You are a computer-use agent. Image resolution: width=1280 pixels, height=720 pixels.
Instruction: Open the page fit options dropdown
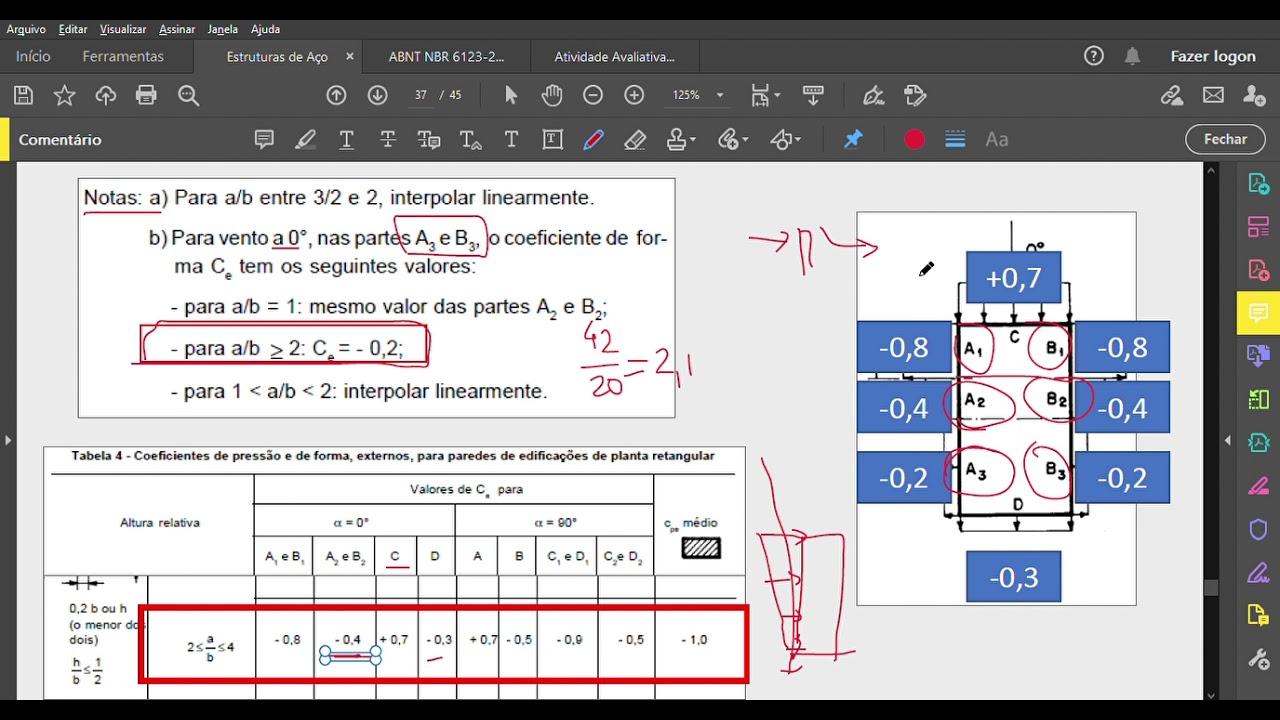tap(764, 95)
